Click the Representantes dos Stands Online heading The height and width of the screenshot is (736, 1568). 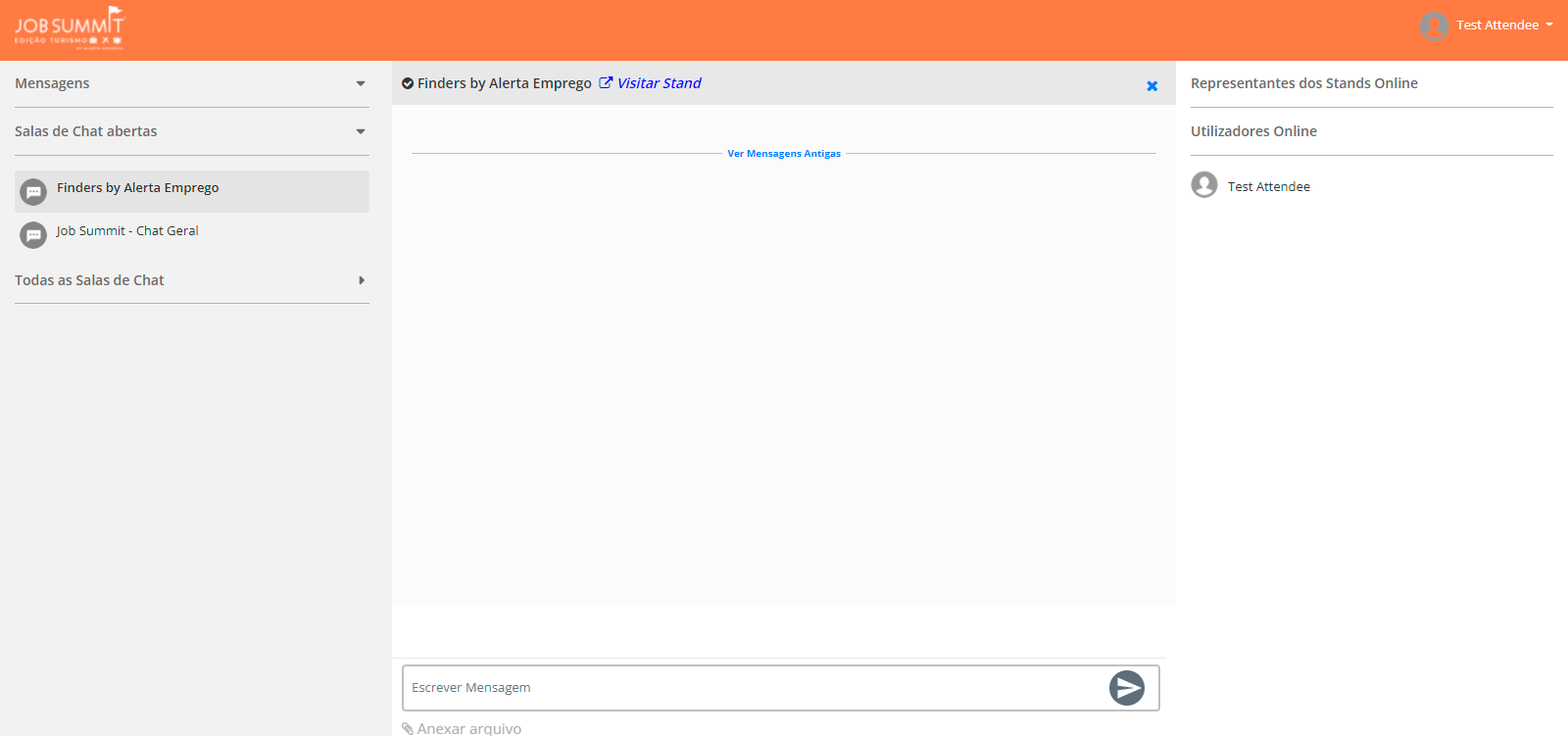[1303, 83]
